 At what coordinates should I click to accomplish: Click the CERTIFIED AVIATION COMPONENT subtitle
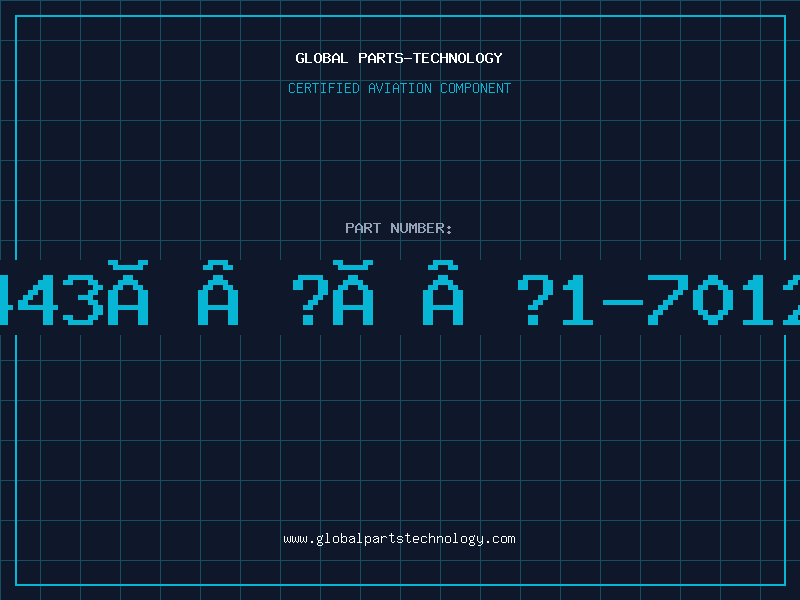click(x=399, y=88)
